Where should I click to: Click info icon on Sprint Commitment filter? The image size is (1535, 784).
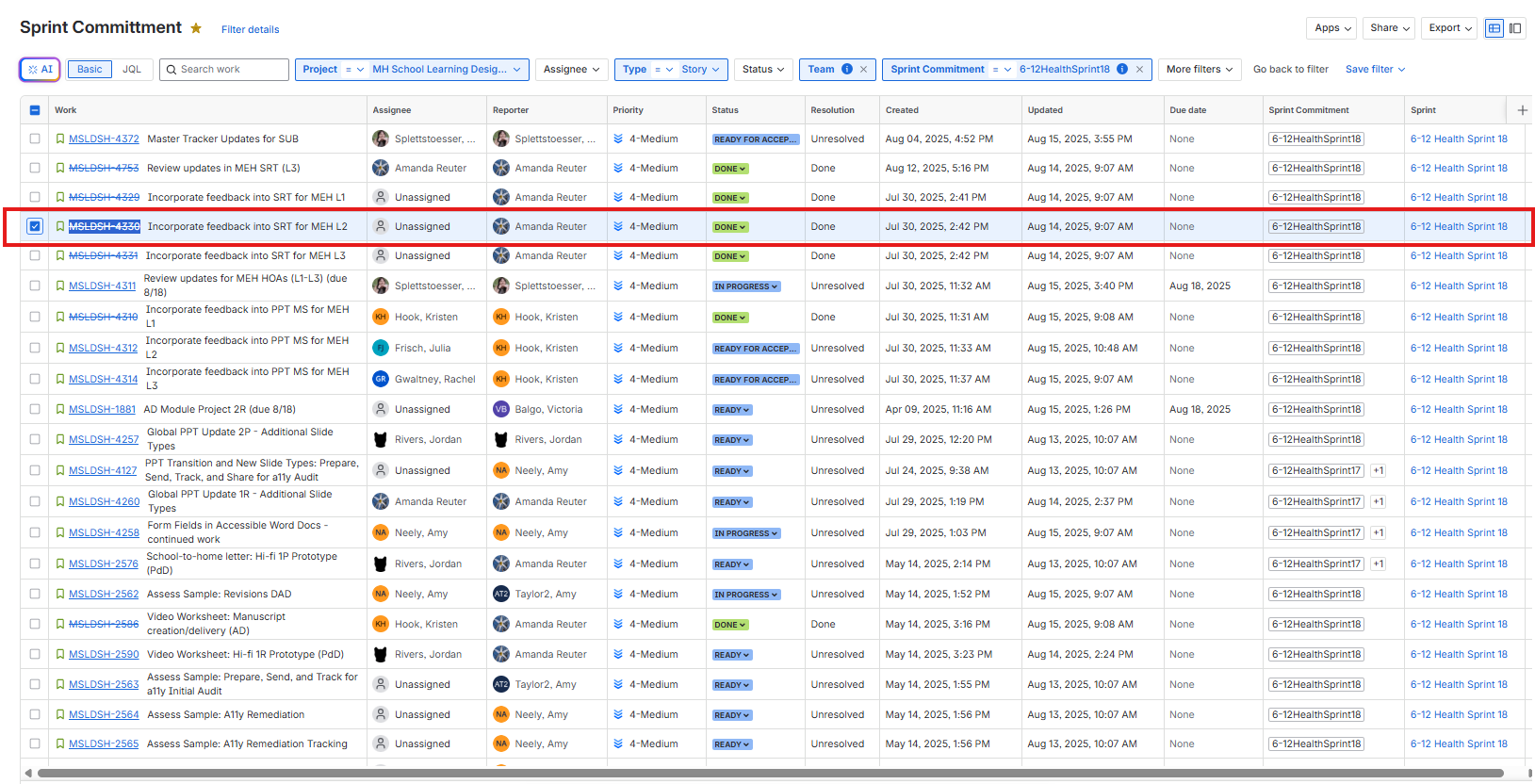pos(1122,69)
